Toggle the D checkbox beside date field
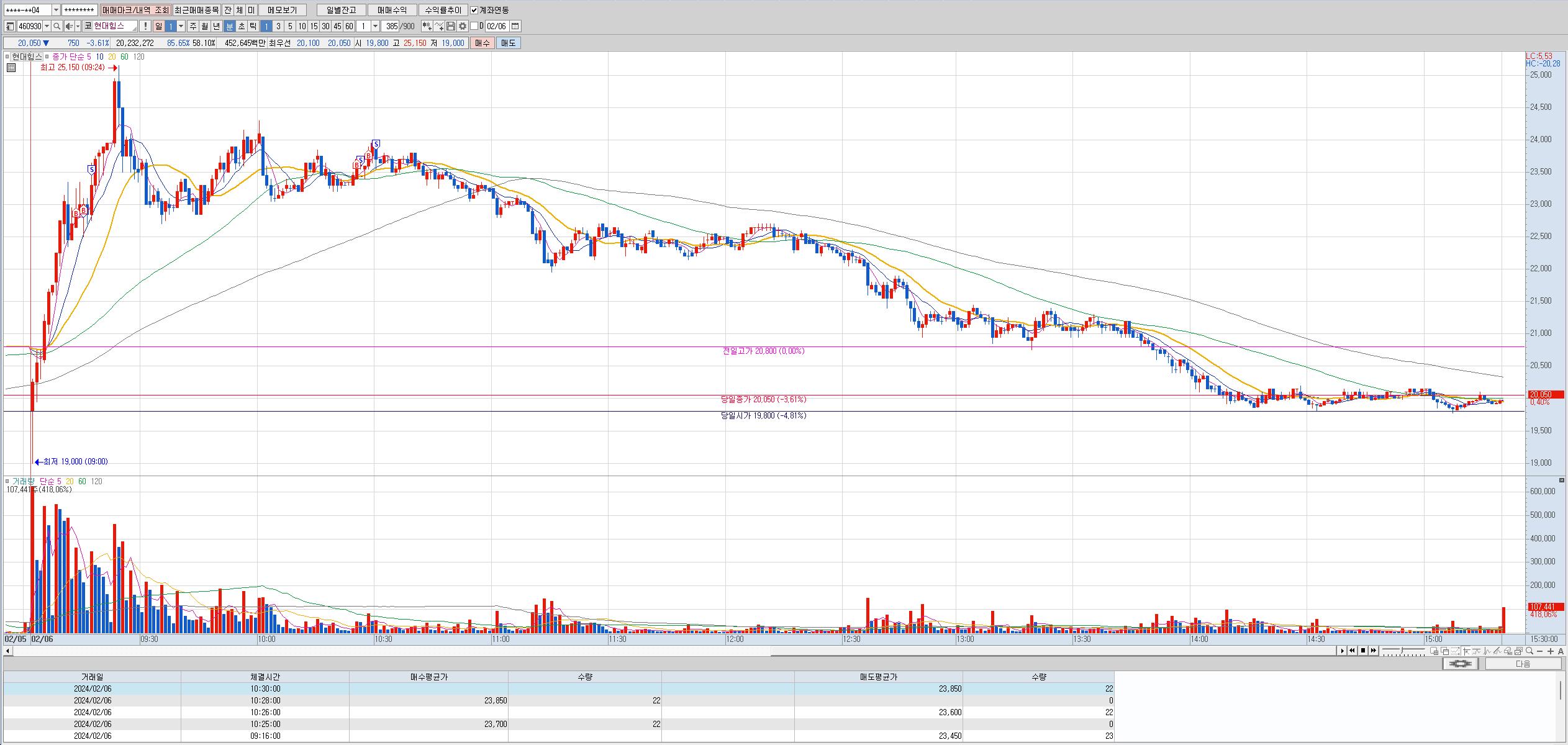1568x745 pixels. pos(474,26)
